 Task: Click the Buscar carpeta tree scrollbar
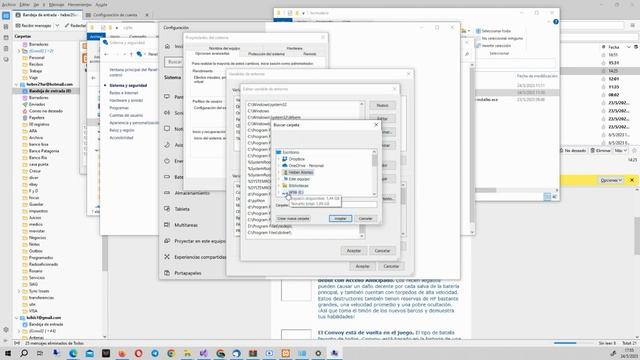point(374,172)
